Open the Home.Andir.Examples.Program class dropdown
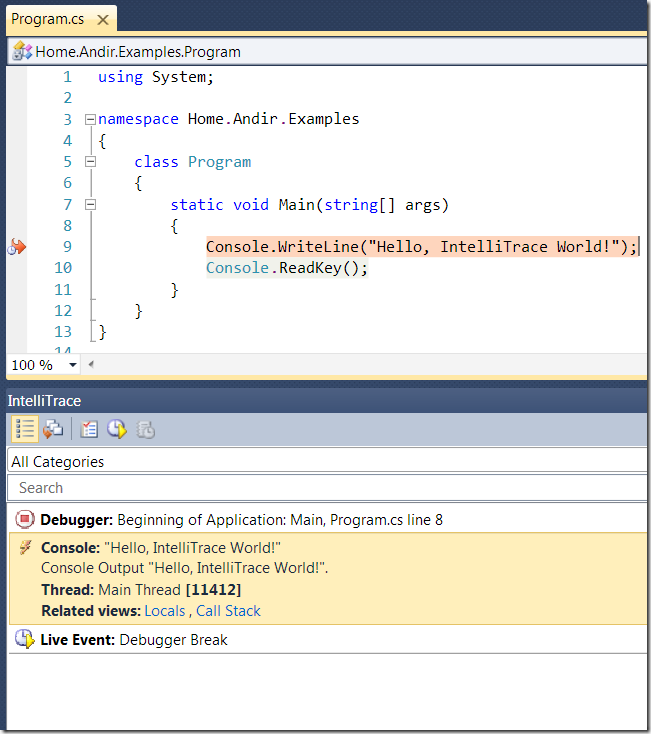The height and width of the screenshot is (734, 651). [328, 51]
